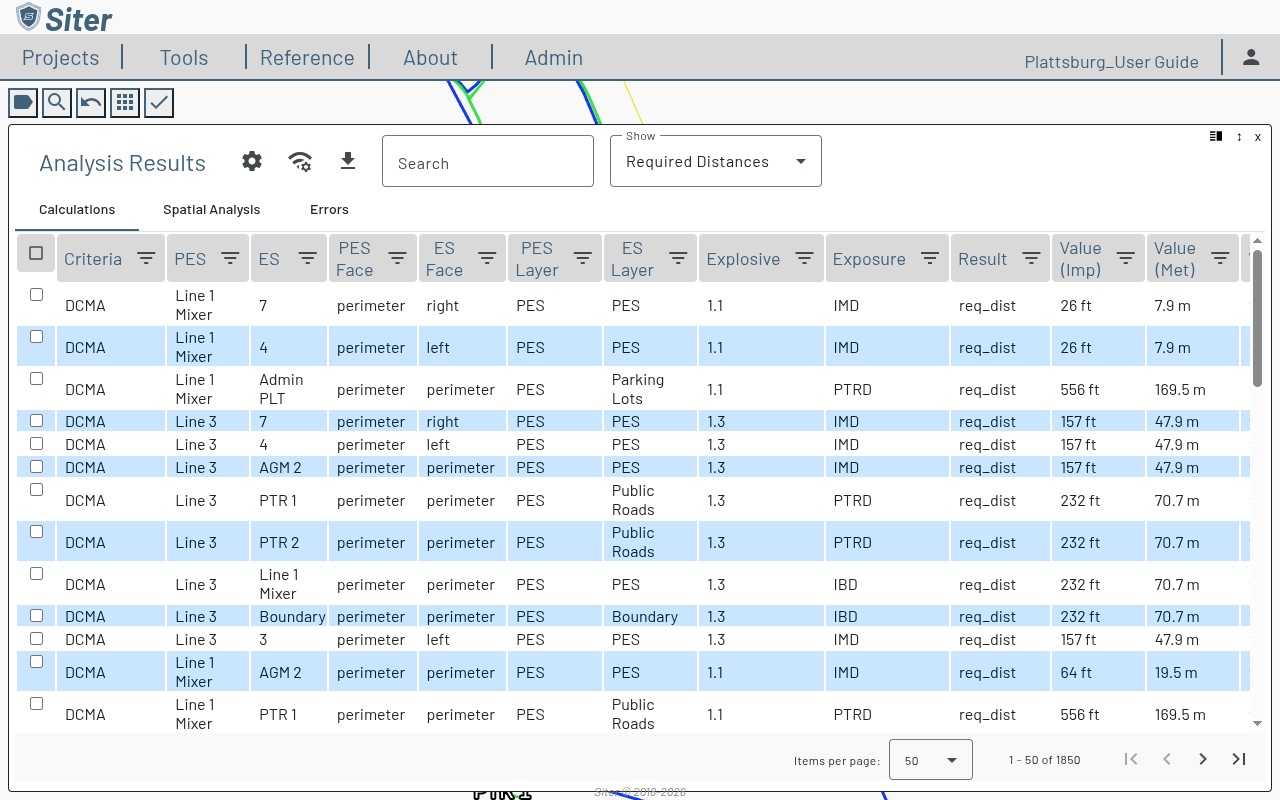The height and width of the screenshot is (800, 1280).
Task: Download the analysis results
Action: coord(348,161)
